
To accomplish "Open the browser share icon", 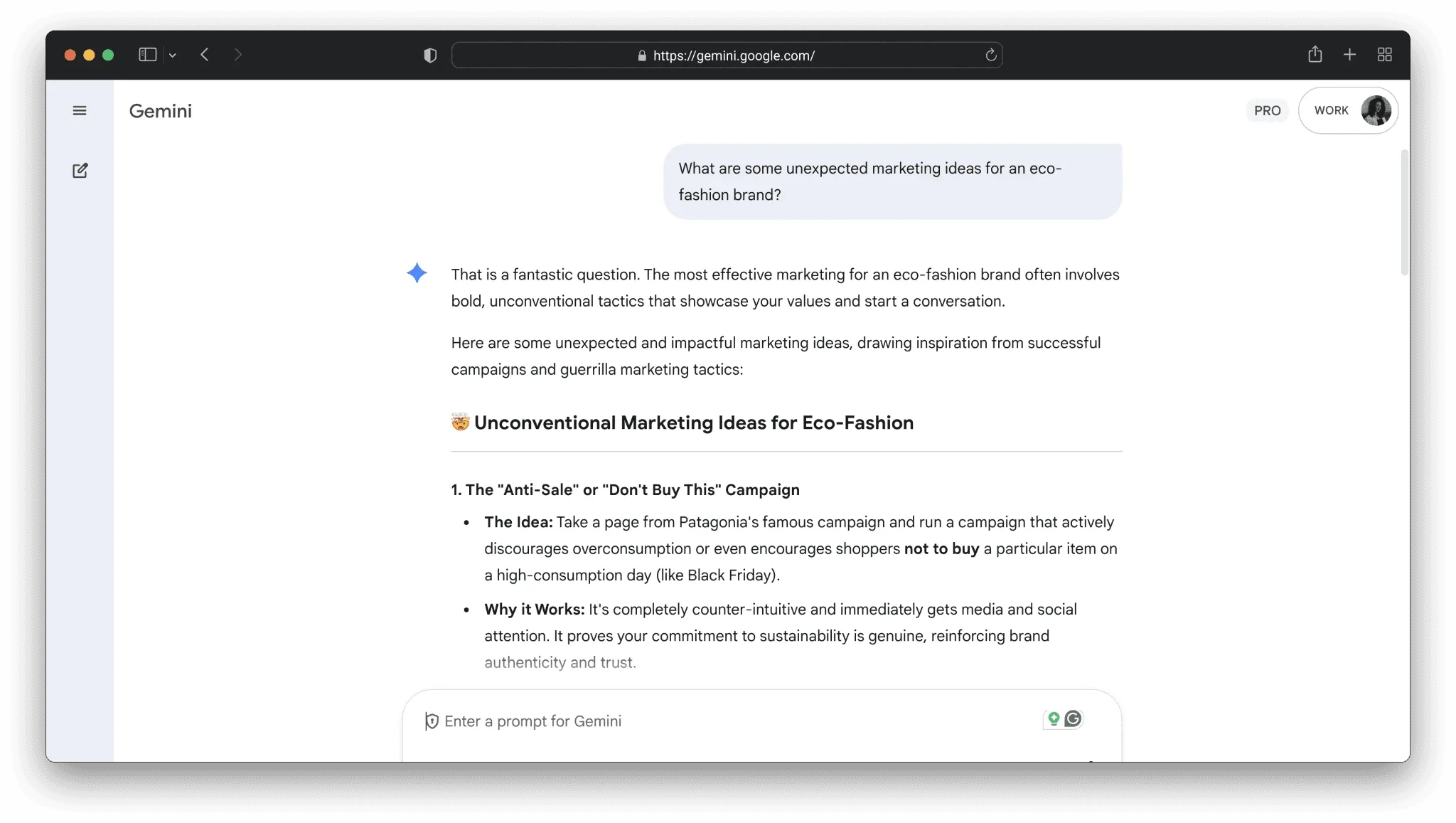I will pos(1315,55).
